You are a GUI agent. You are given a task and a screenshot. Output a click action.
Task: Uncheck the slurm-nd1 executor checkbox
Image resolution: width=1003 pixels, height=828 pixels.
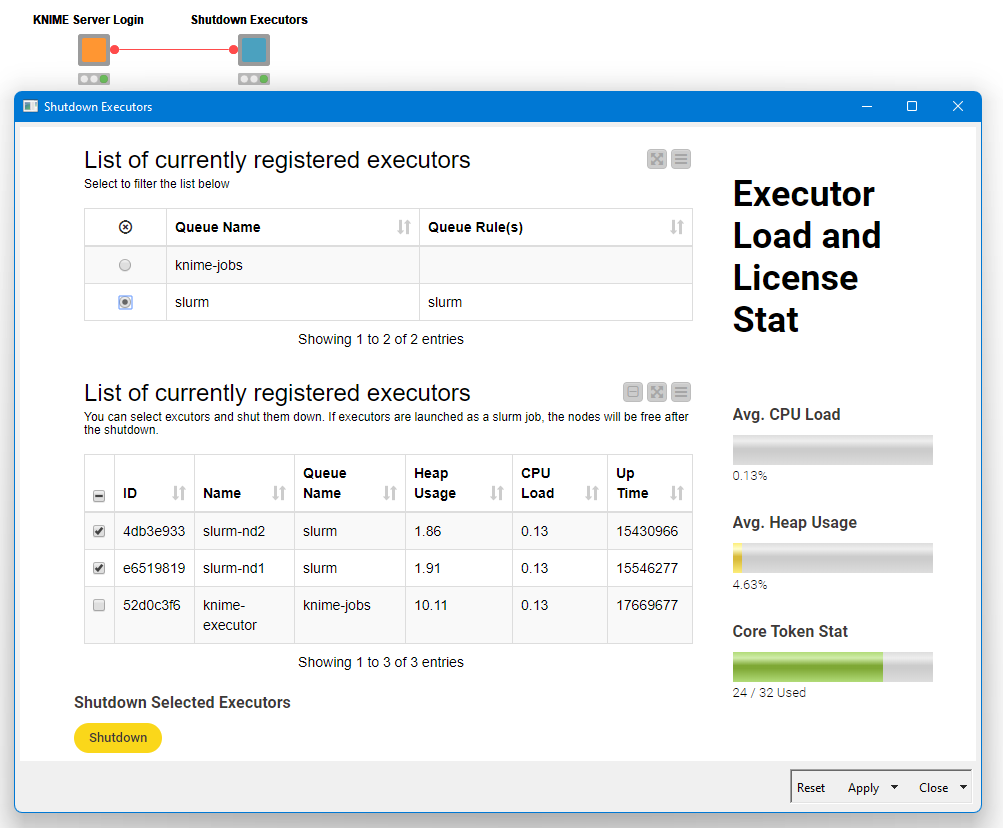(x=99, y=568)
